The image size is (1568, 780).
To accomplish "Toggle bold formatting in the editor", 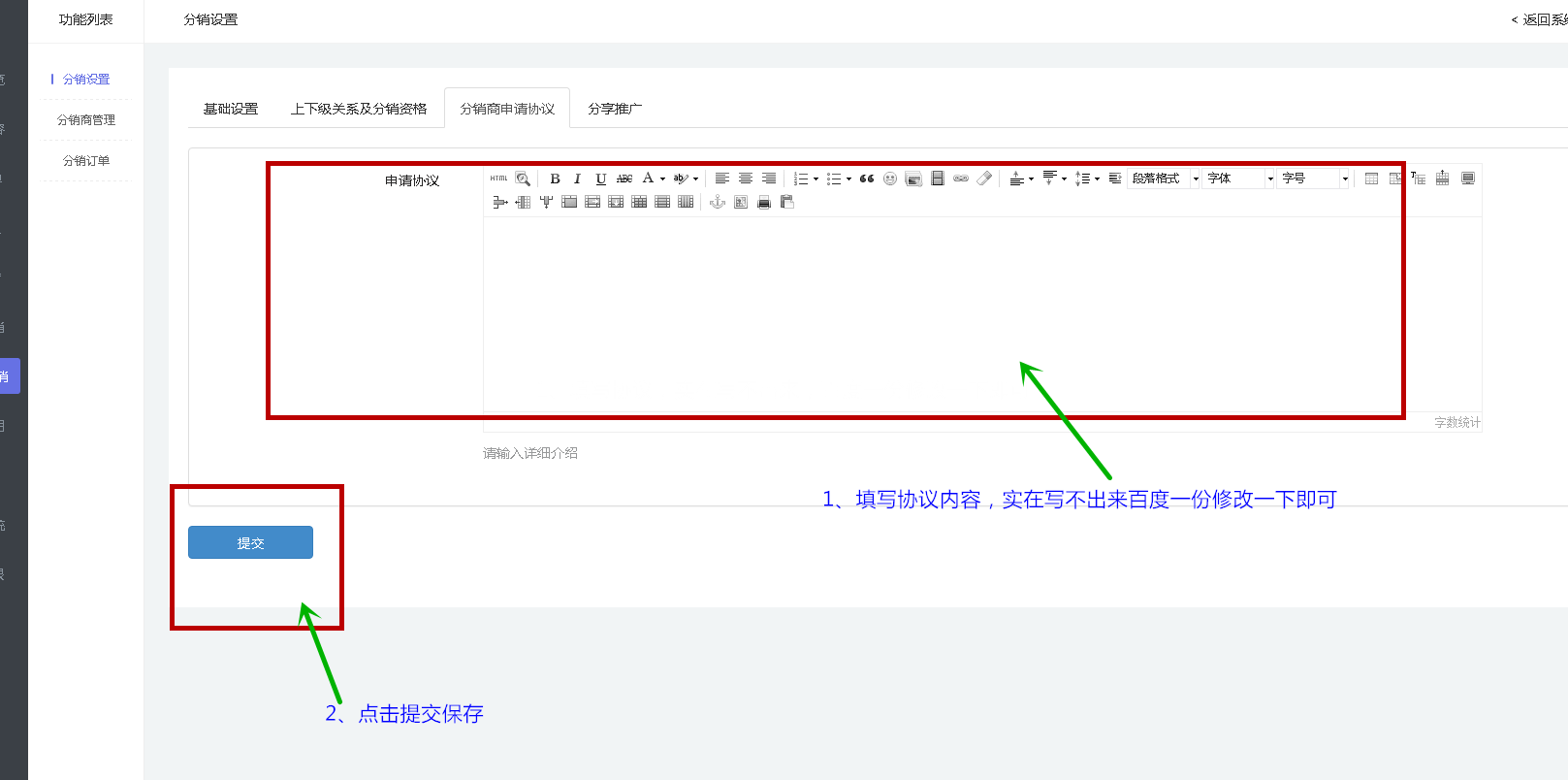I will click(555, 179).
